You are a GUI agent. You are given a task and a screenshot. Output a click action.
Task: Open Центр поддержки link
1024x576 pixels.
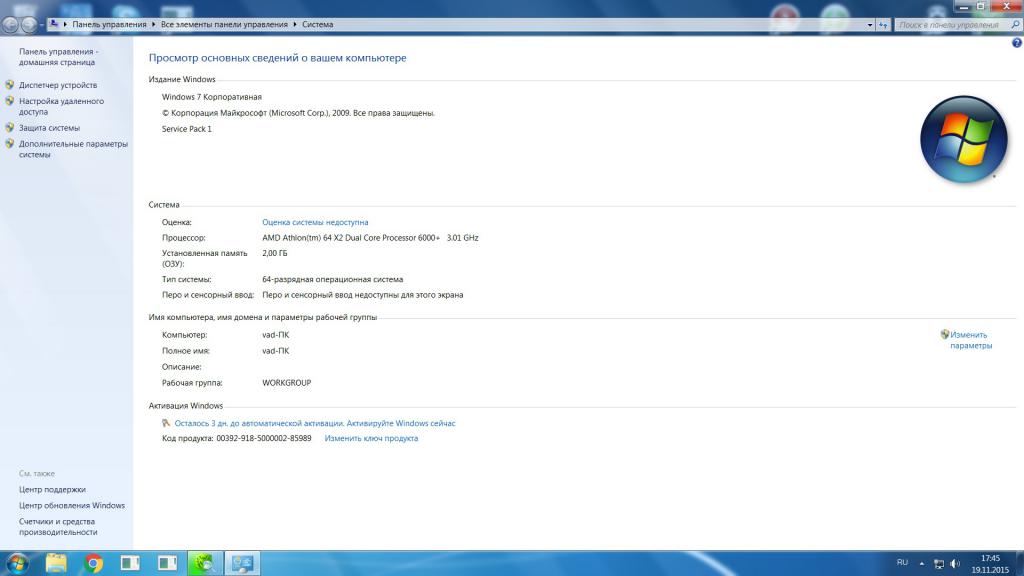pos(52,489)
